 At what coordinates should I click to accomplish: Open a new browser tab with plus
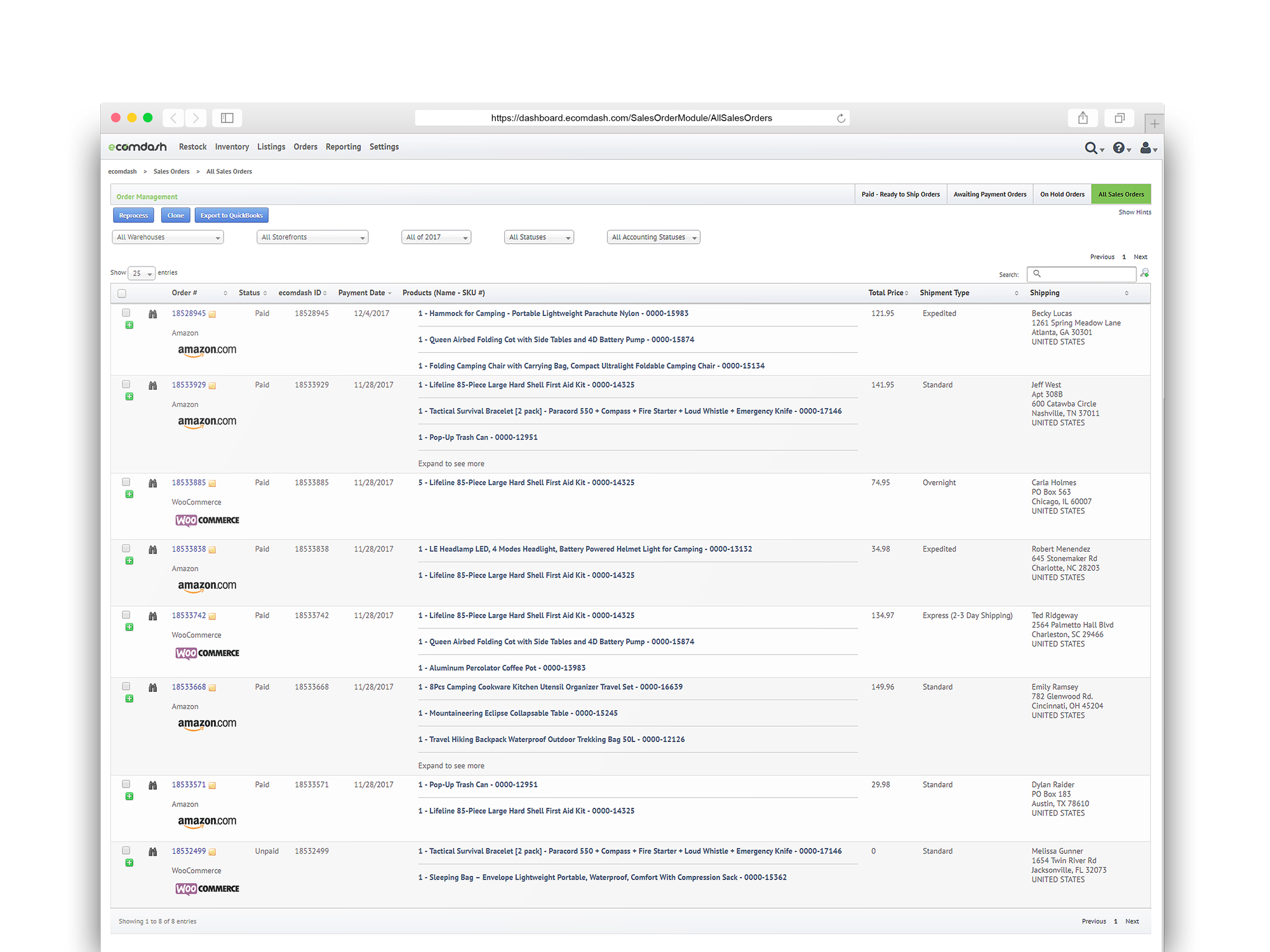1154,124
